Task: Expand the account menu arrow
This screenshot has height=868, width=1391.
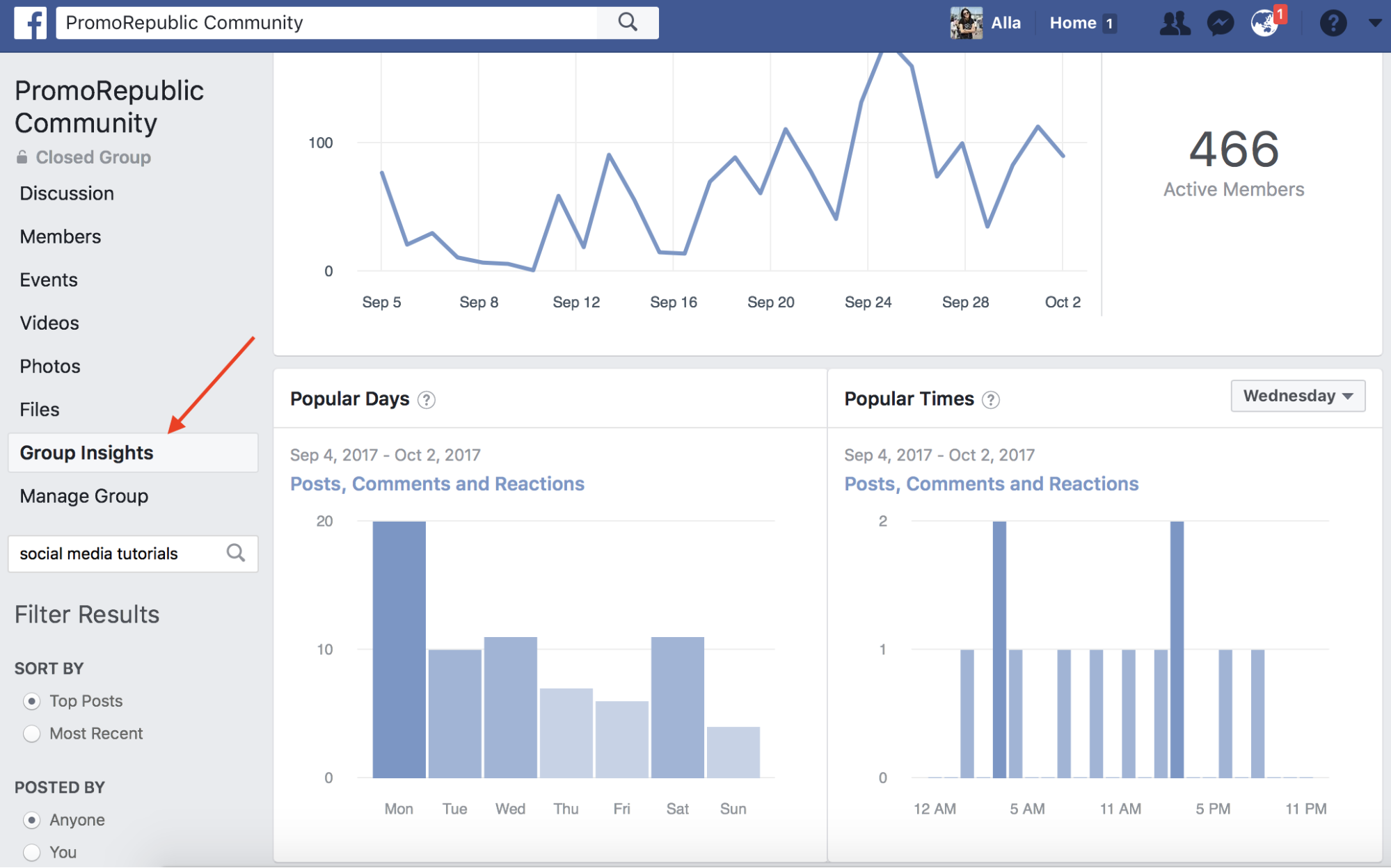Action: click(1374, 23)
